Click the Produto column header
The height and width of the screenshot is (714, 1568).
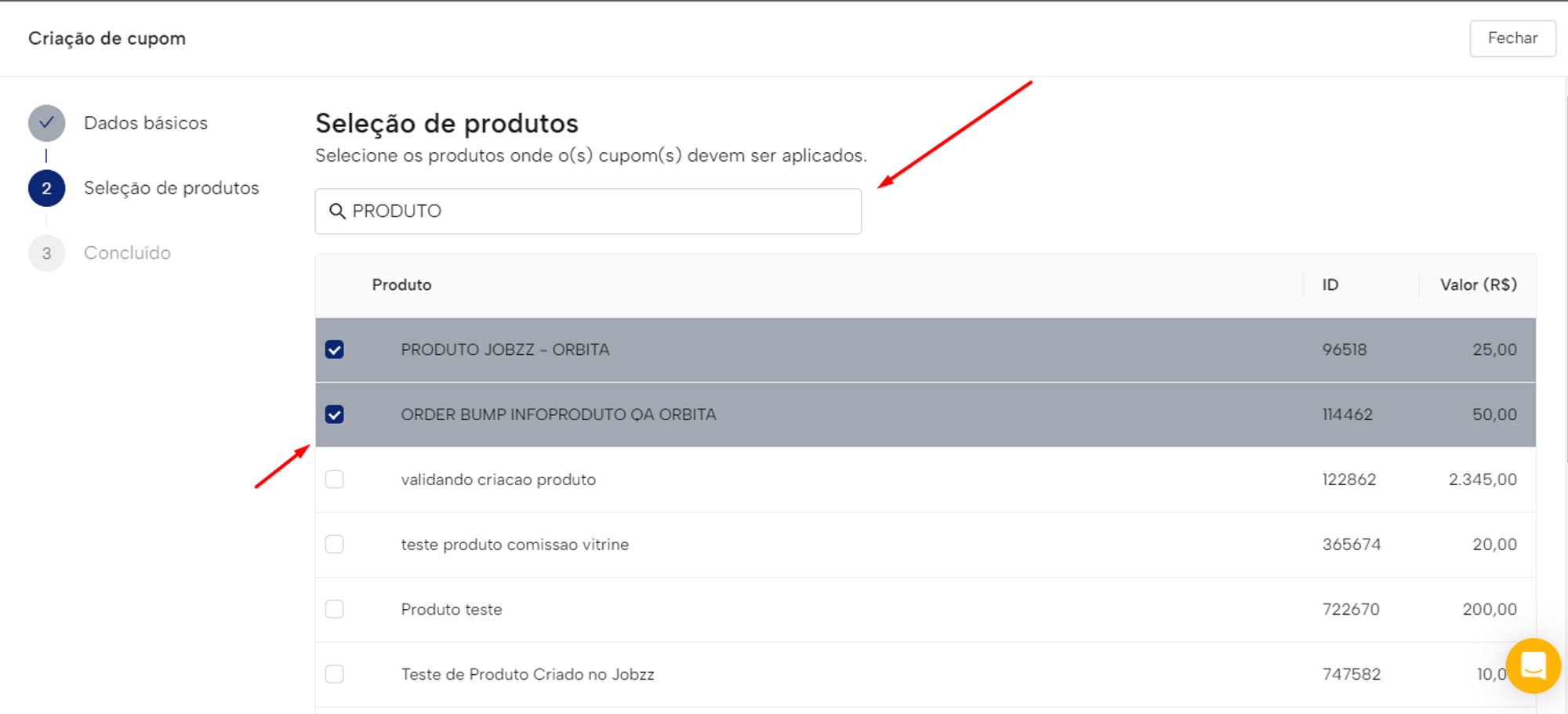click(x=401, y=285)
